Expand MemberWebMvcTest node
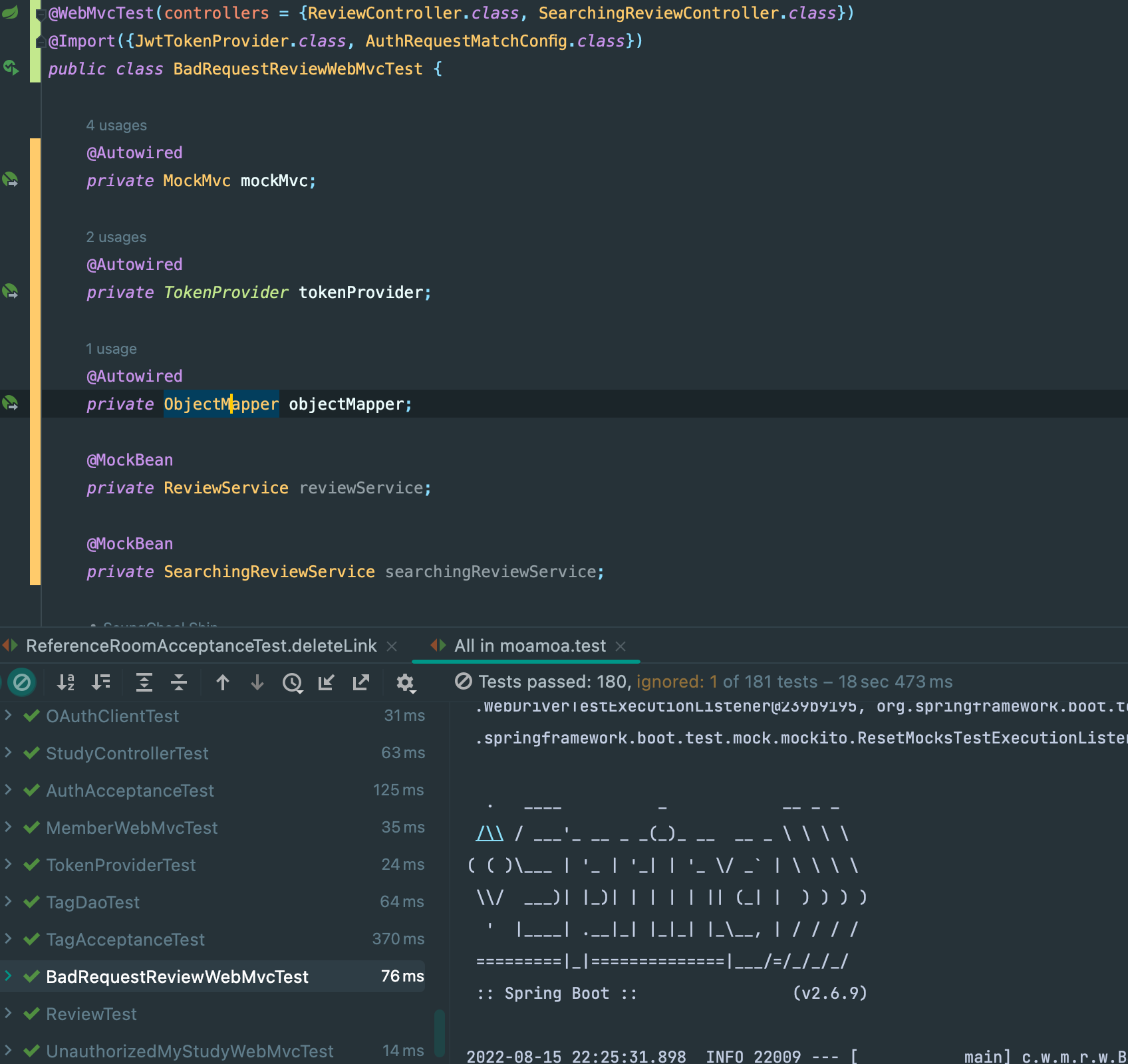Image resolution: width=1128 pixels, height=1064 pixels. pos(9,827)
